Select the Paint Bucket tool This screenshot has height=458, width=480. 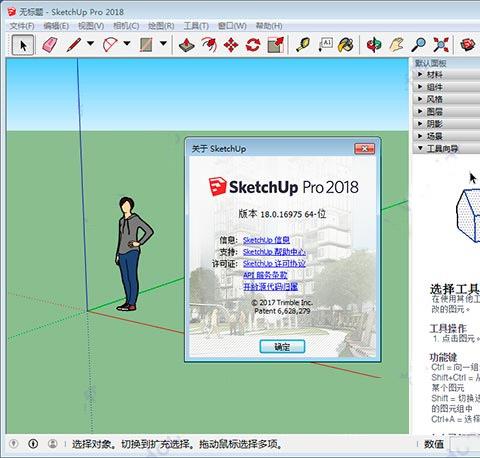coord(346,45)
